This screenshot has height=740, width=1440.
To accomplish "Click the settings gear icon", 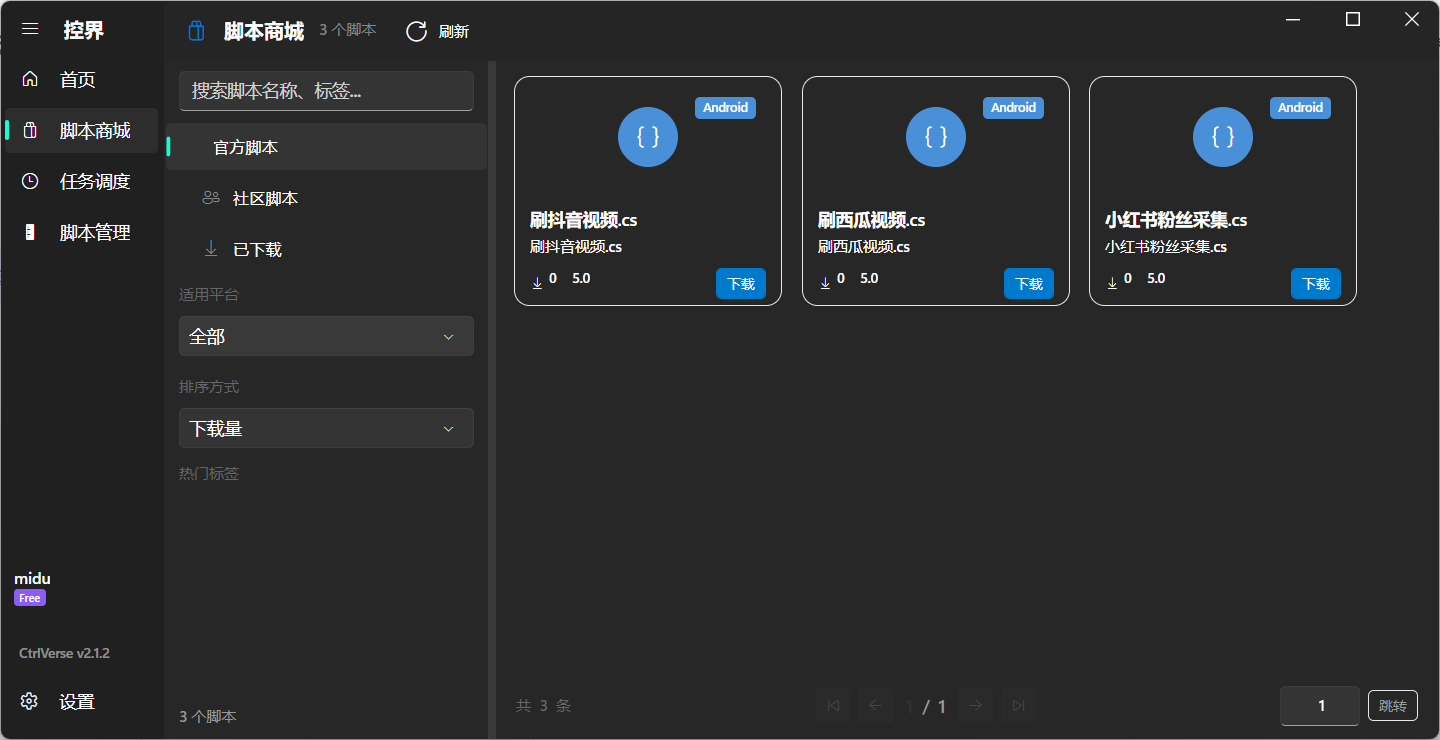I will point(29,701).
